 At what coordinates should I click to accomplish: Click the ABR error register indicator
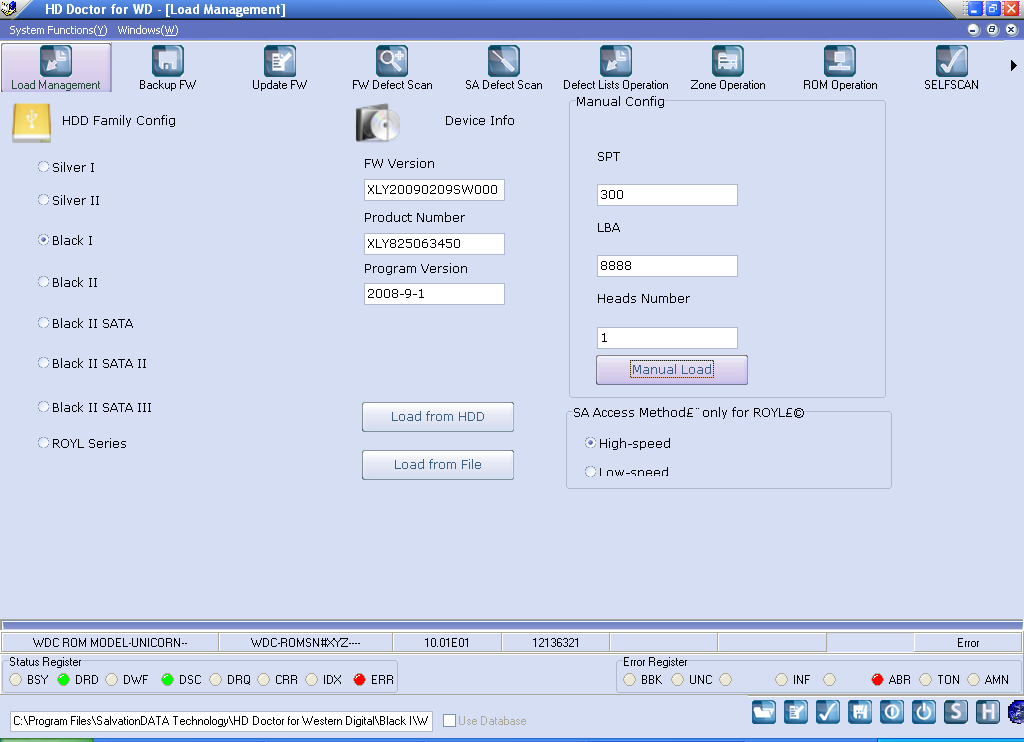point(877,679)
